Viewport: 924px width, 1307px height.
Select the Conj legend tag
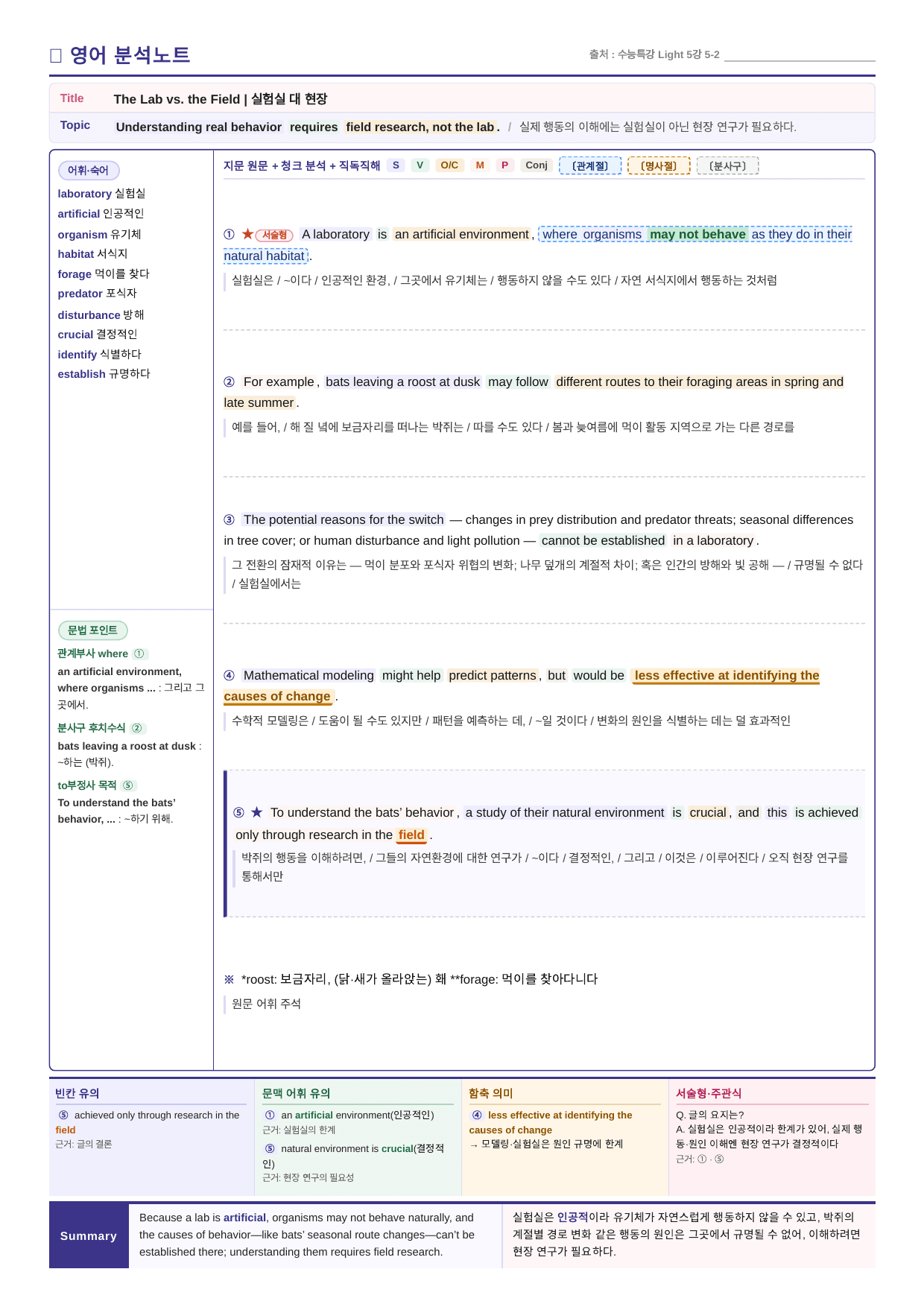pyautogui.click(x=537, y=165)
